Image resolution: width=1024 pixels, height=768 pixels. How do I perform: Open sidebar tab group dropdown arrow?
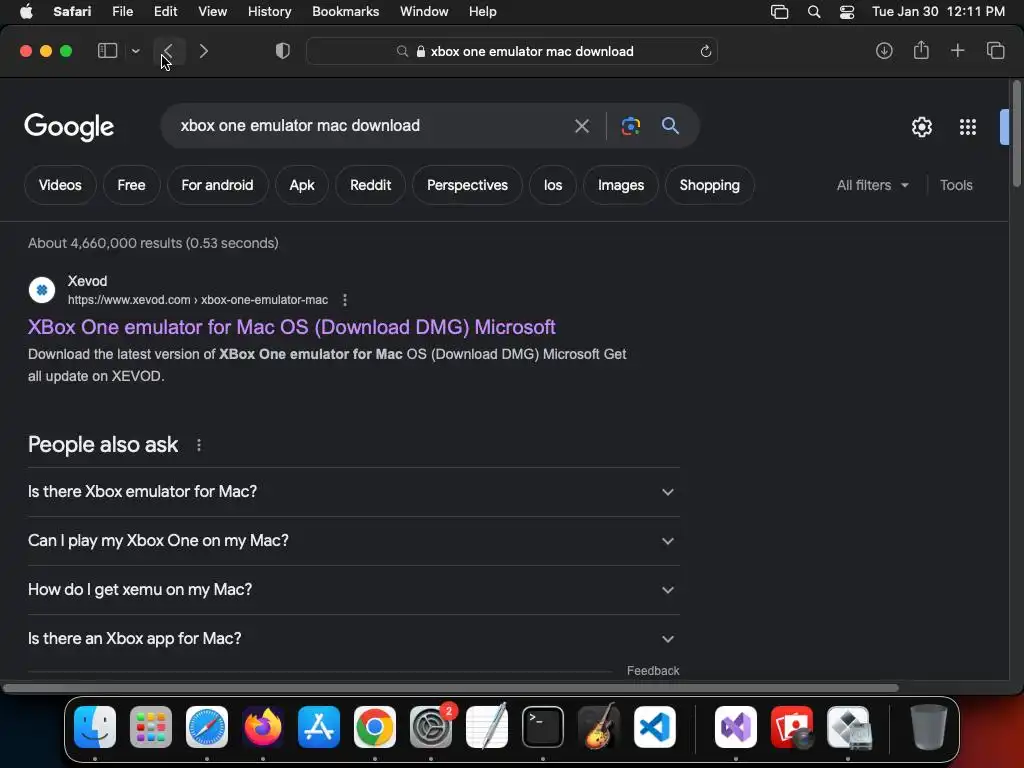pos(135,51)
